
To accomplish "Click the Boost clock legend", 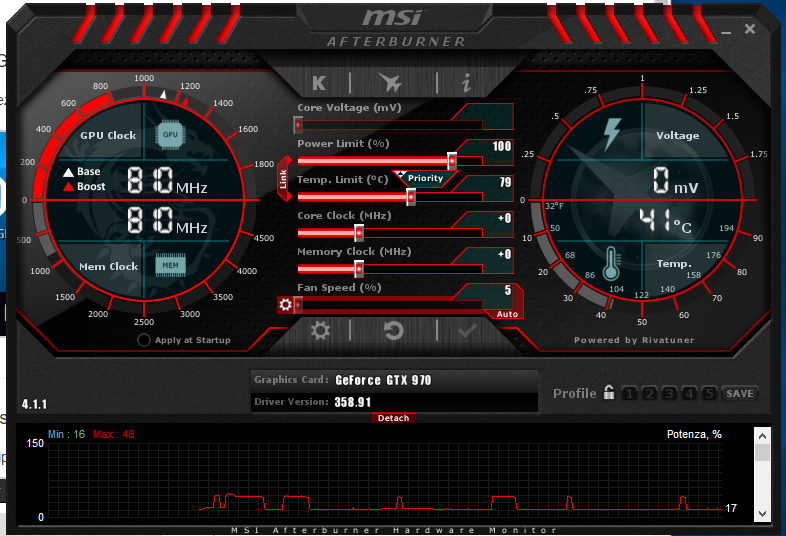I will (84, 187).
